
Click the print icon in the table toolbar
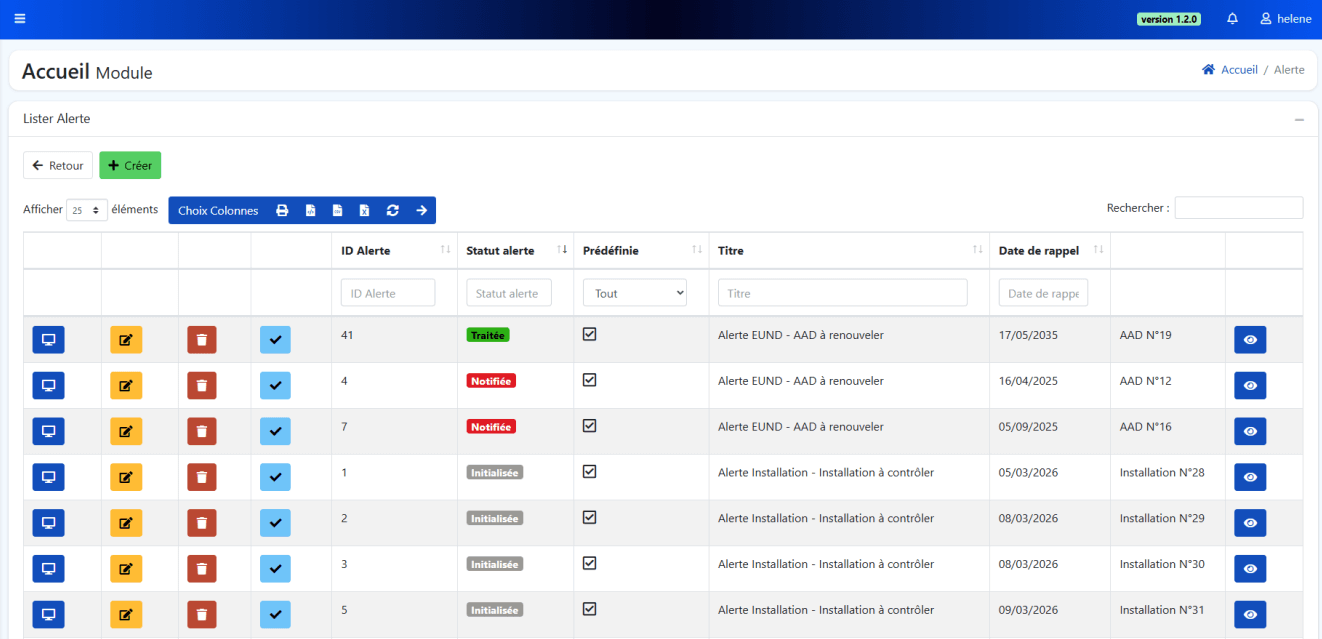click(282, 211)
